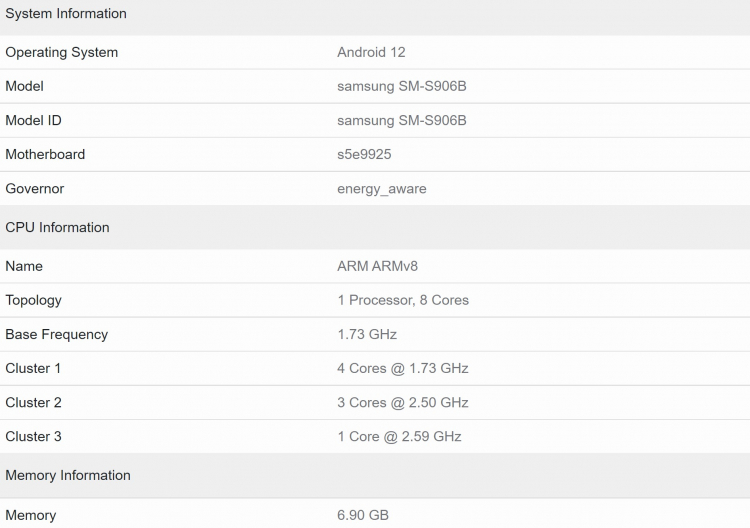The width and height of the screenshot is (750, 528).
Task: Select the energy_aware governor value
Action: coord(381,188)
